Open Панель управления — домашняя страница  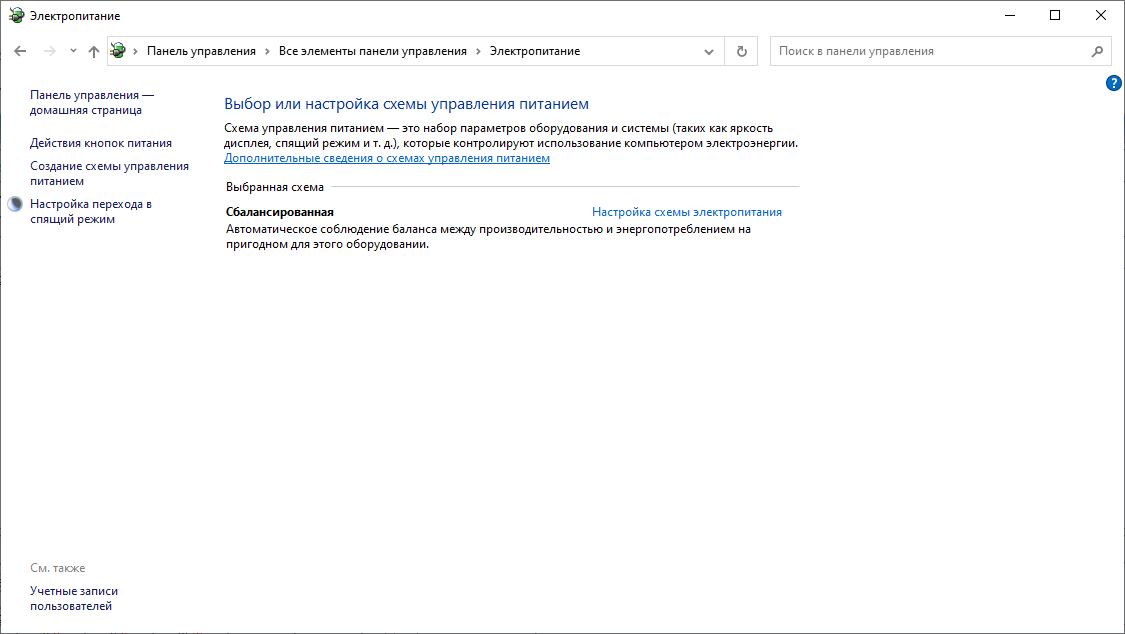point(92,103)
